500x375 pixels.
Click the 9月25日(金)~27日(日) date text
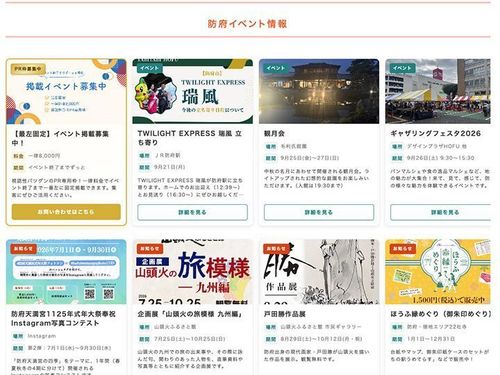coord(310,158)
